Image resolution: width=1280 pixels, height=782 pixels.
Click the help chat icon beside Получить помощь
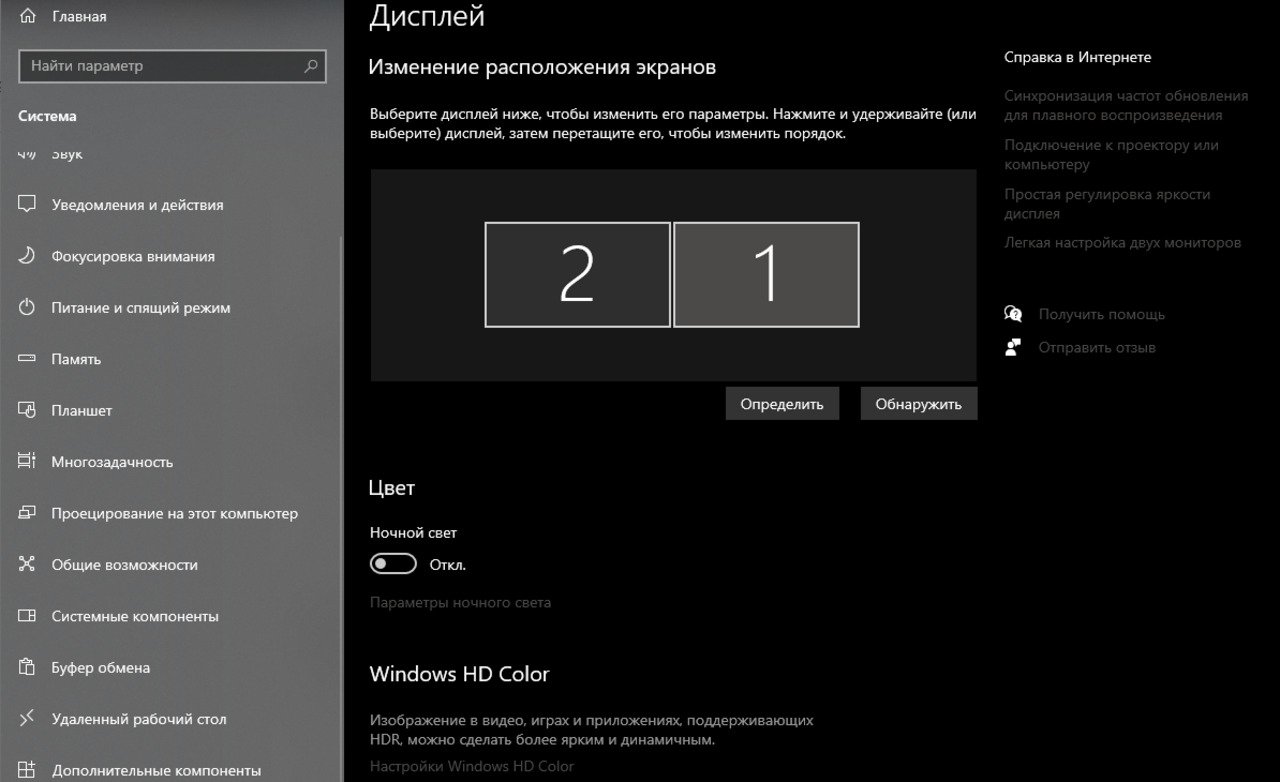pyautogui.click(x=1013, y=314)
